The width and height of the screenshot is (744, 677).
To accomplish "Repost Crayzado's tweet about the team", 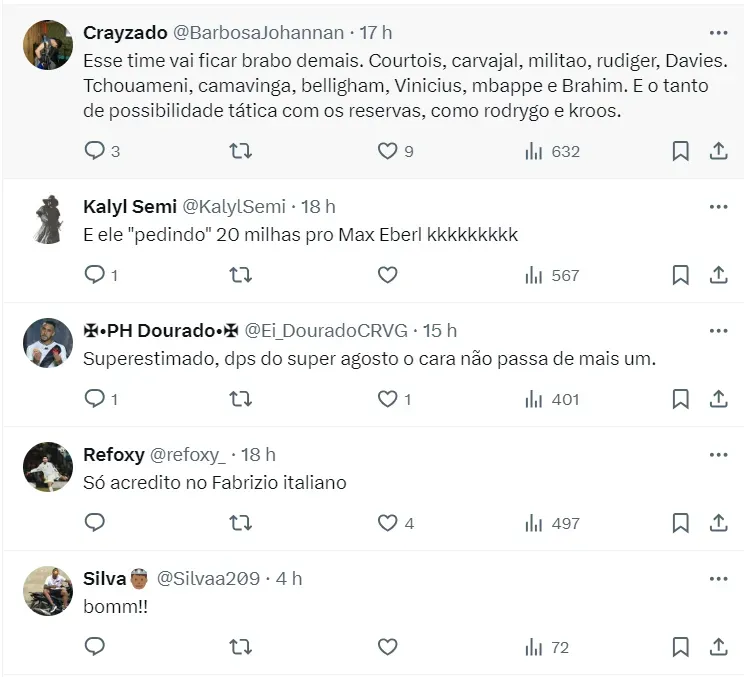I will (x=241, y=151).
